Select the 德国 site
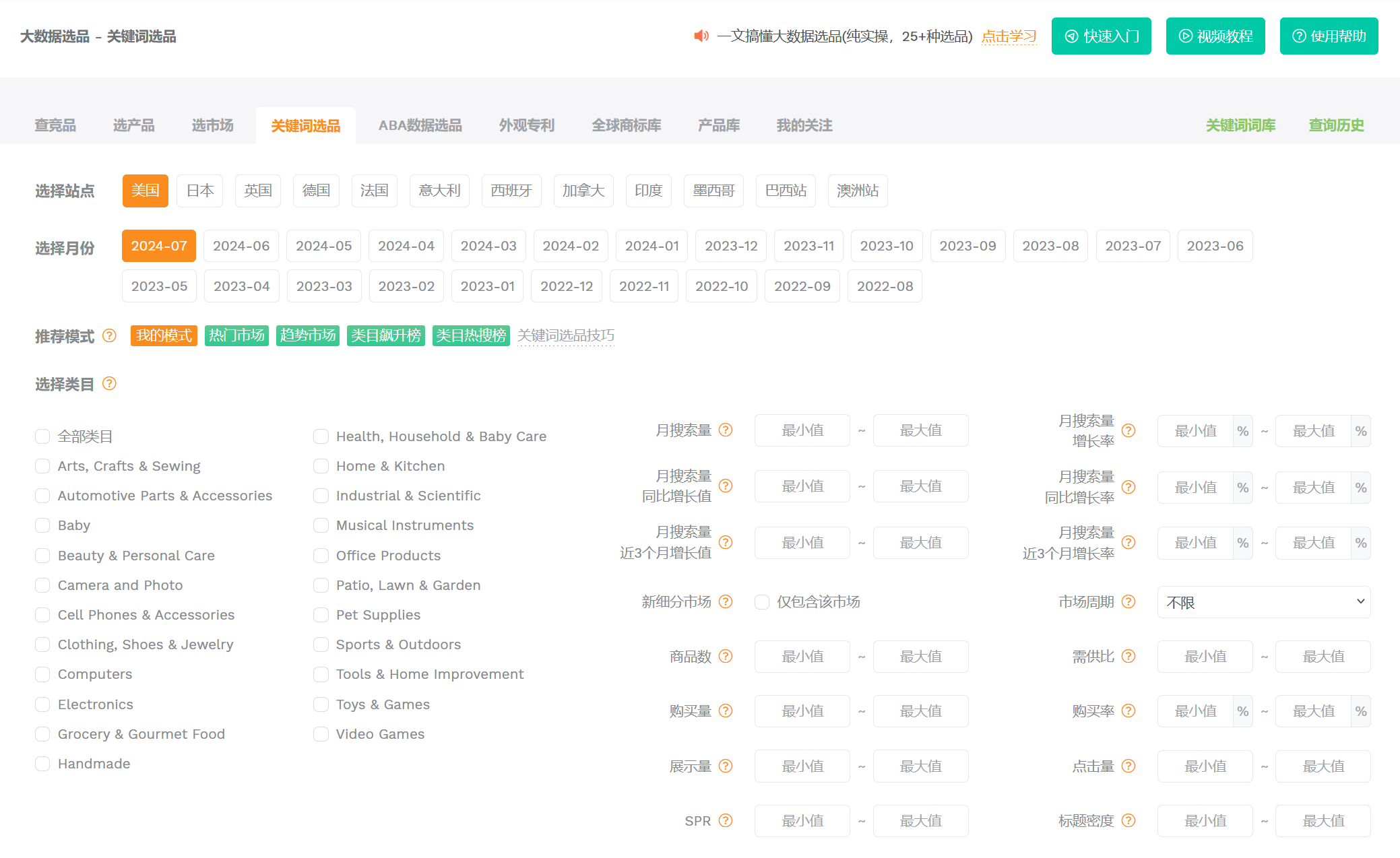This screenshot has height=858, width=1400. point(316,191)
